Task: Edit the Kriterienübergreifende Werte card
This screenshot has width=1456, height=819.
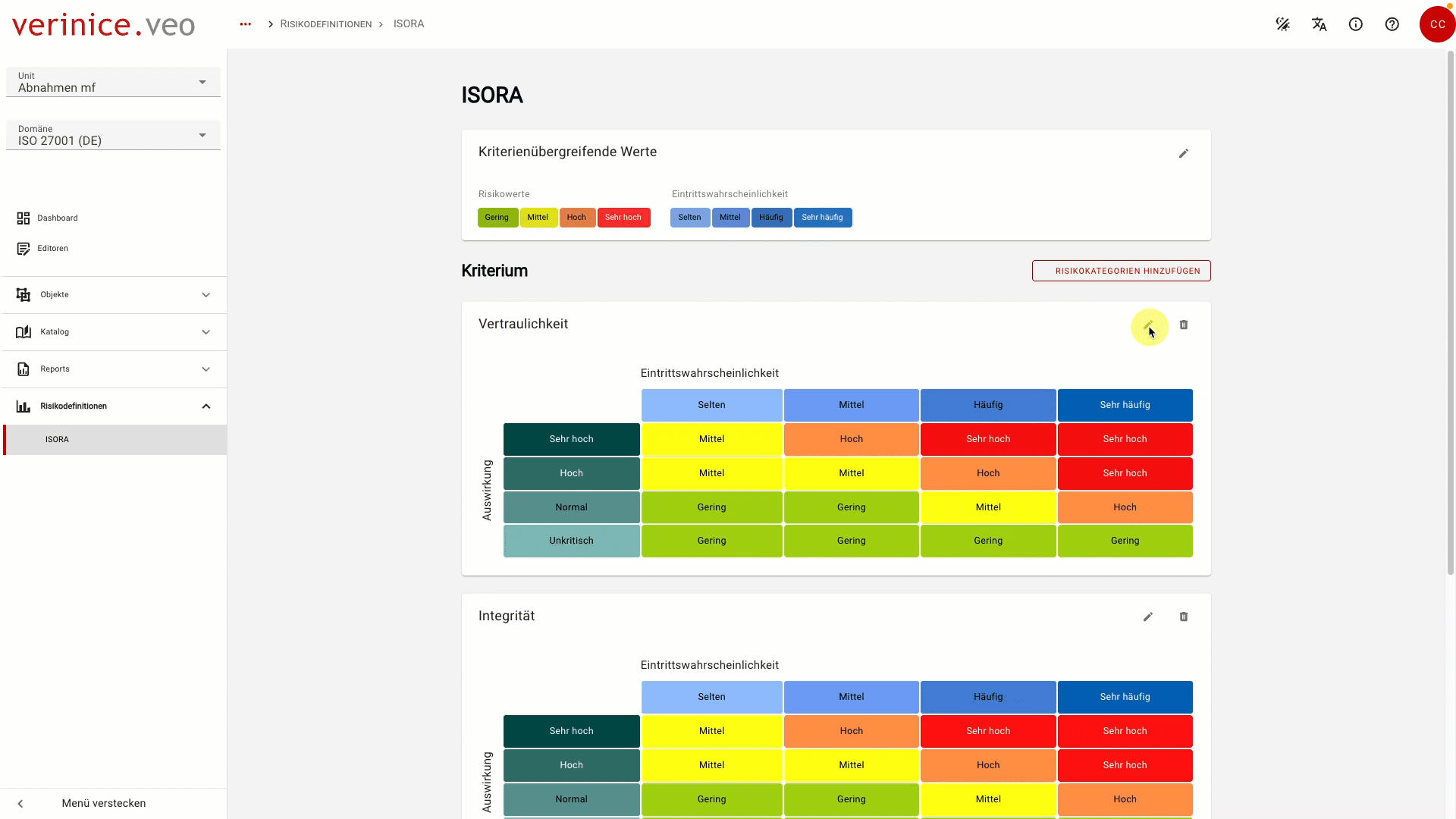Action: click(x=1184, y=154)
